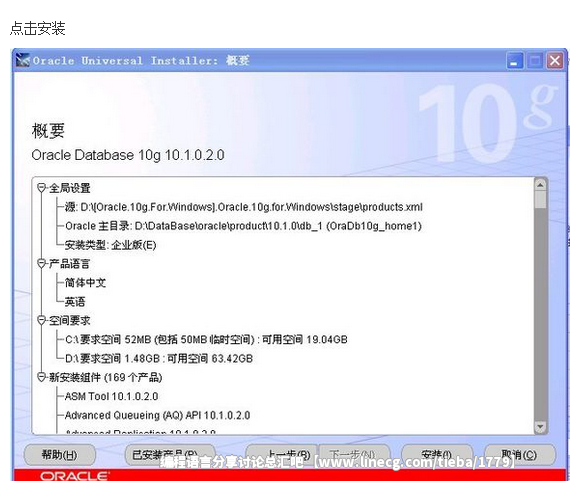Click the 全局设置 node label
The image size is (575, 481).
70,188
